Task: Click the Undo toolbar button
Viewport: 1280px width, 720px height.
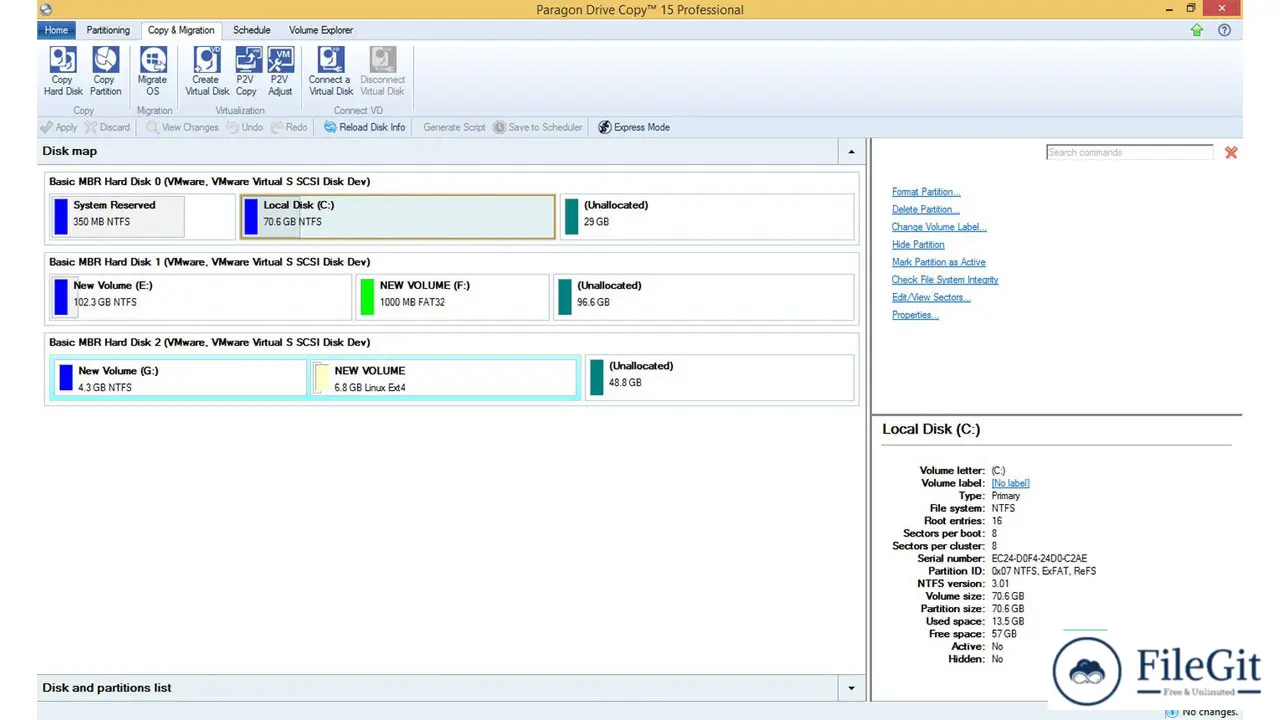Action: point(245,127)
